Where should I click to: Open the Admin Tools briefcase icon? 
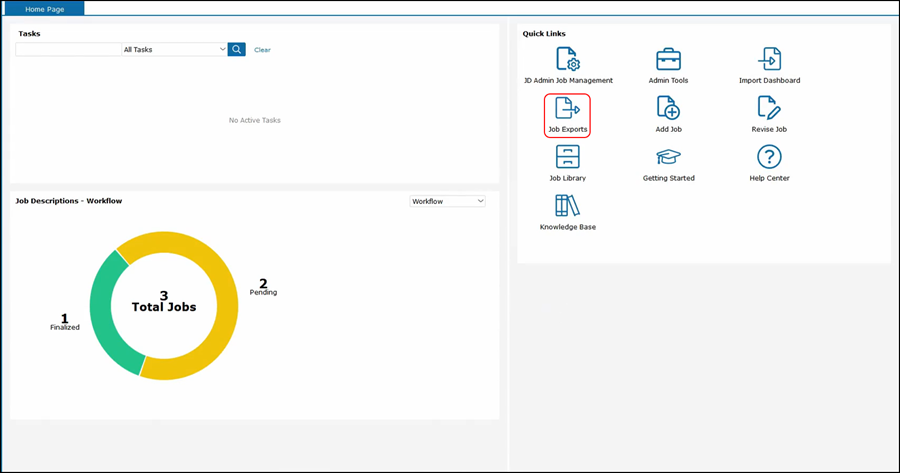coord(668,59)
